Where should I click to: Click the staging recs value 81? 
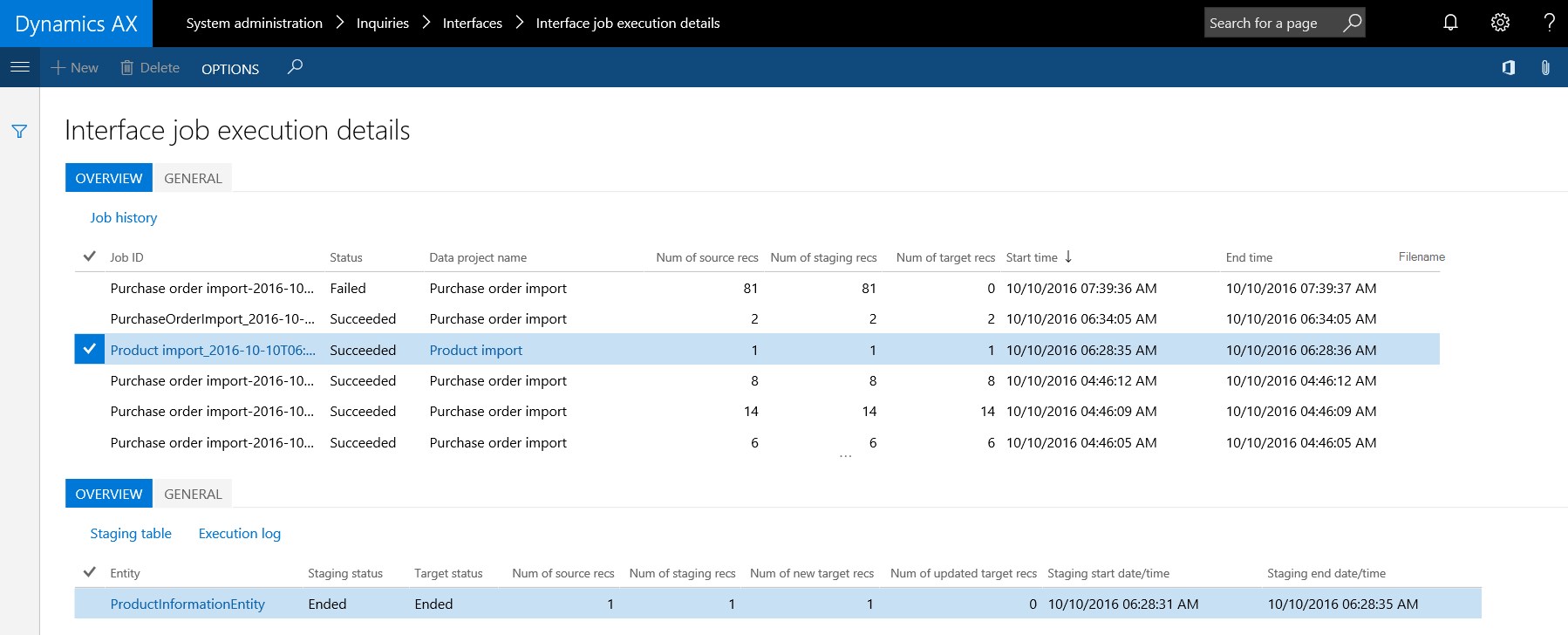pos(869,288)
